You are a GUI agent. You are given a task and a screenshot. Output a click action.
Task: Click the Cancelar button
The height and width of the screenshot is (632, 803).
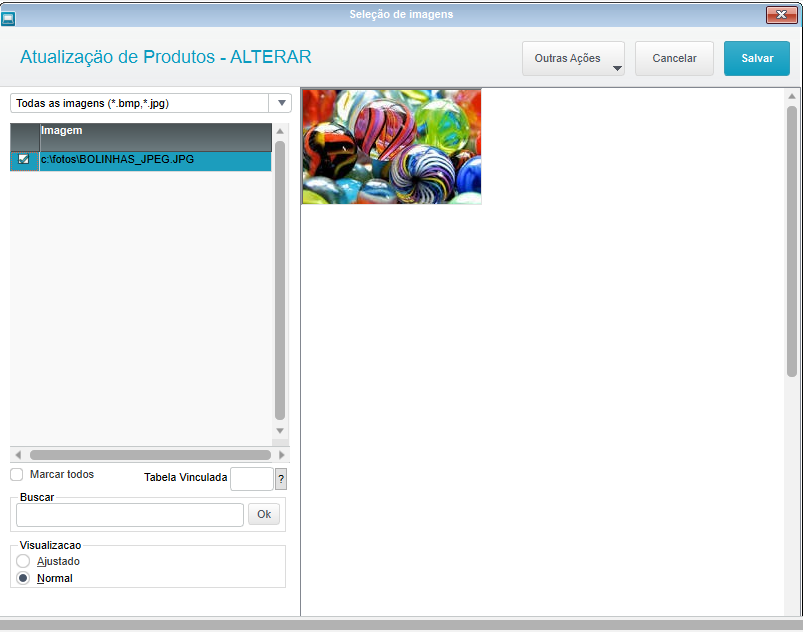674,58
